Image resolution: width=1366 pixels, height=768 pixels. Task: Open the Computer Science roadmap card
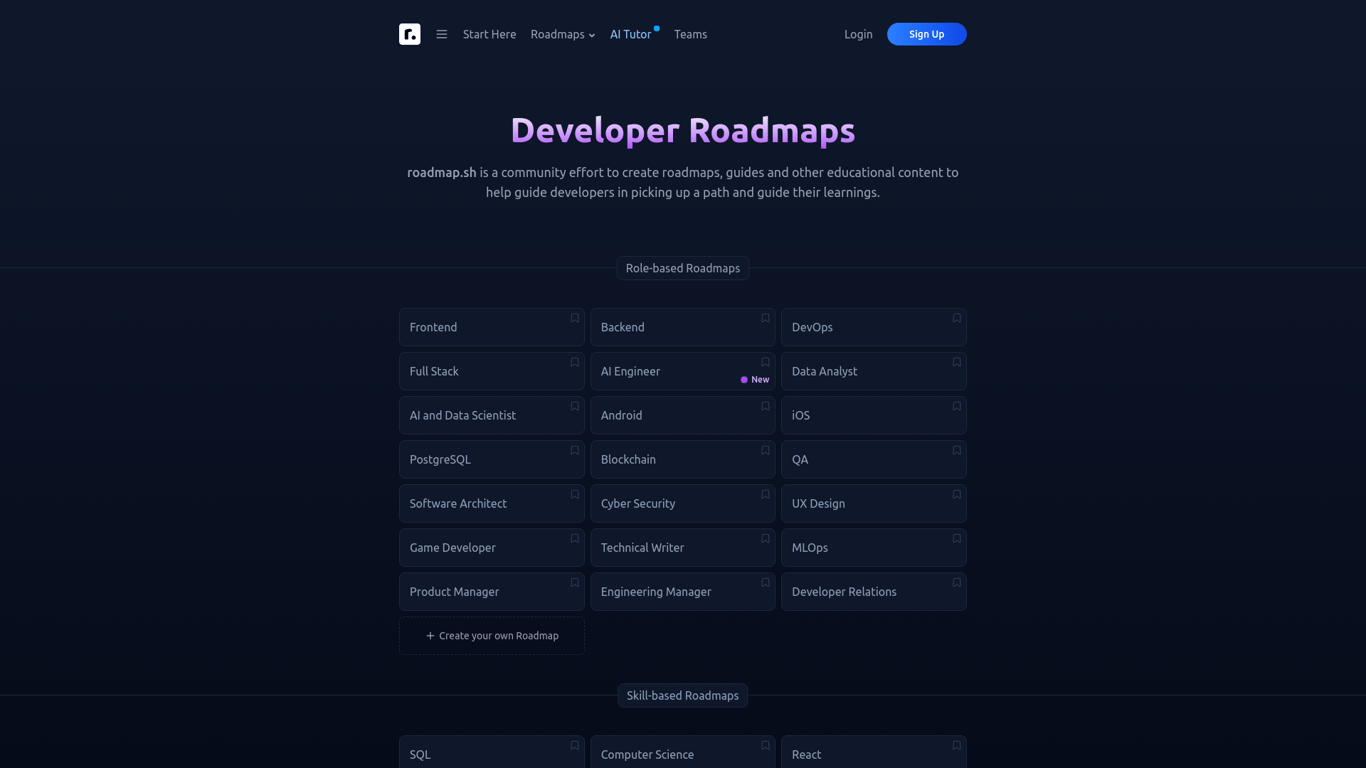coord(683,752)
